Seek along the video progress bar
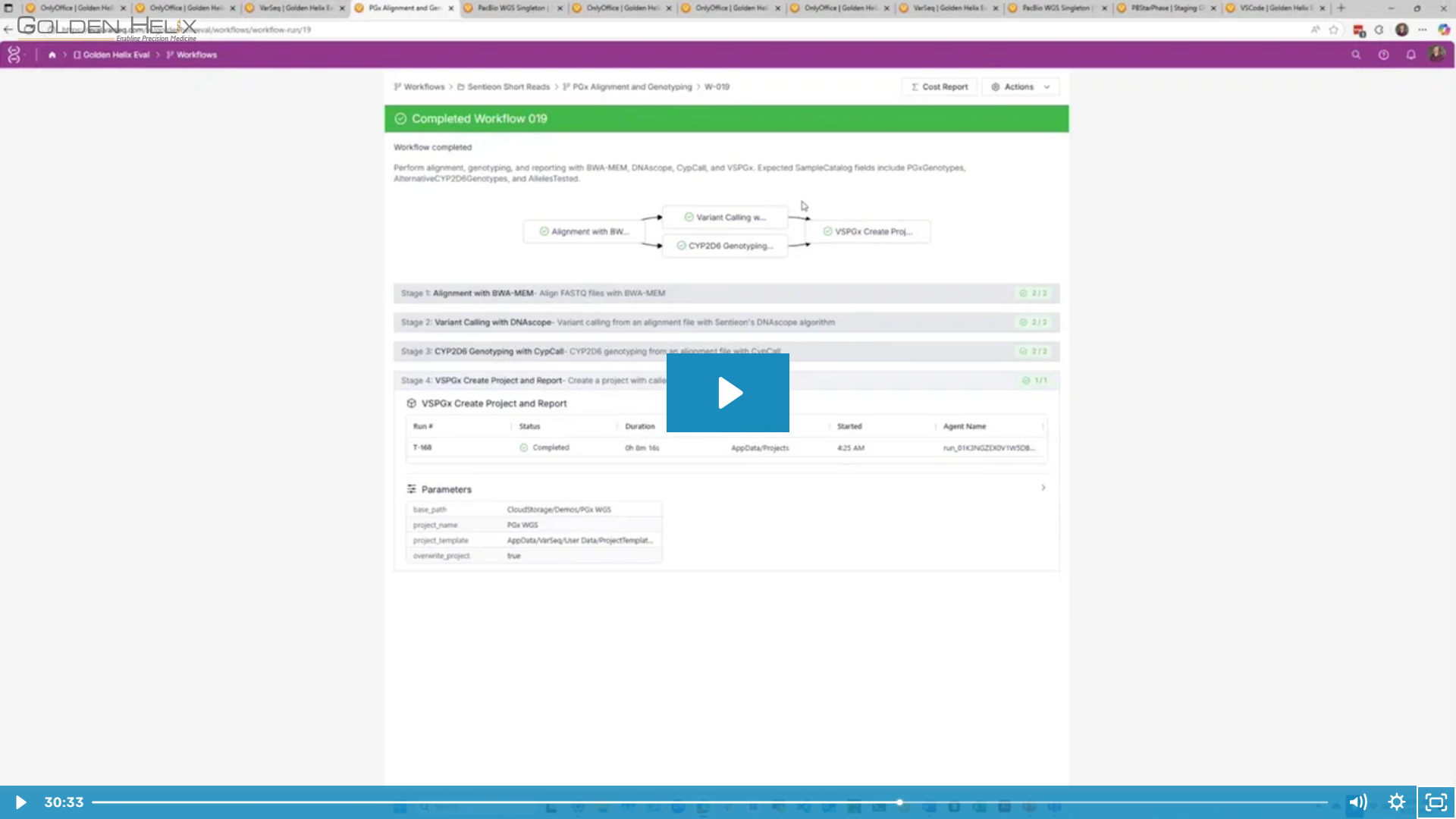This screenshot has height=819, width=1456. pos(710,802)
